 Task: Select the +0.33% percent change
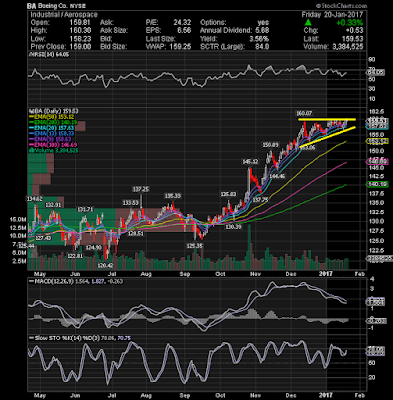click(x=349, y=23)
